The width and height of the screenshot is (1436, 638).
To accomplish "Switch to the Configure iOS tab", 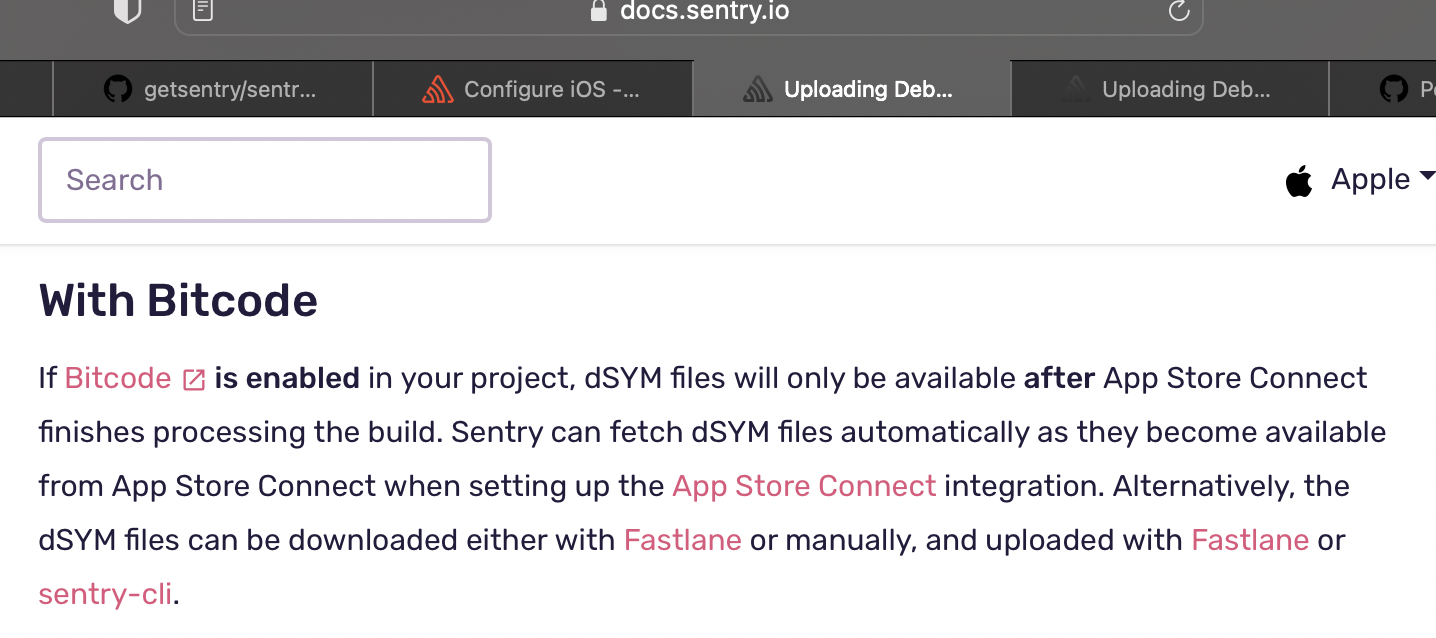I will point(530,89).
